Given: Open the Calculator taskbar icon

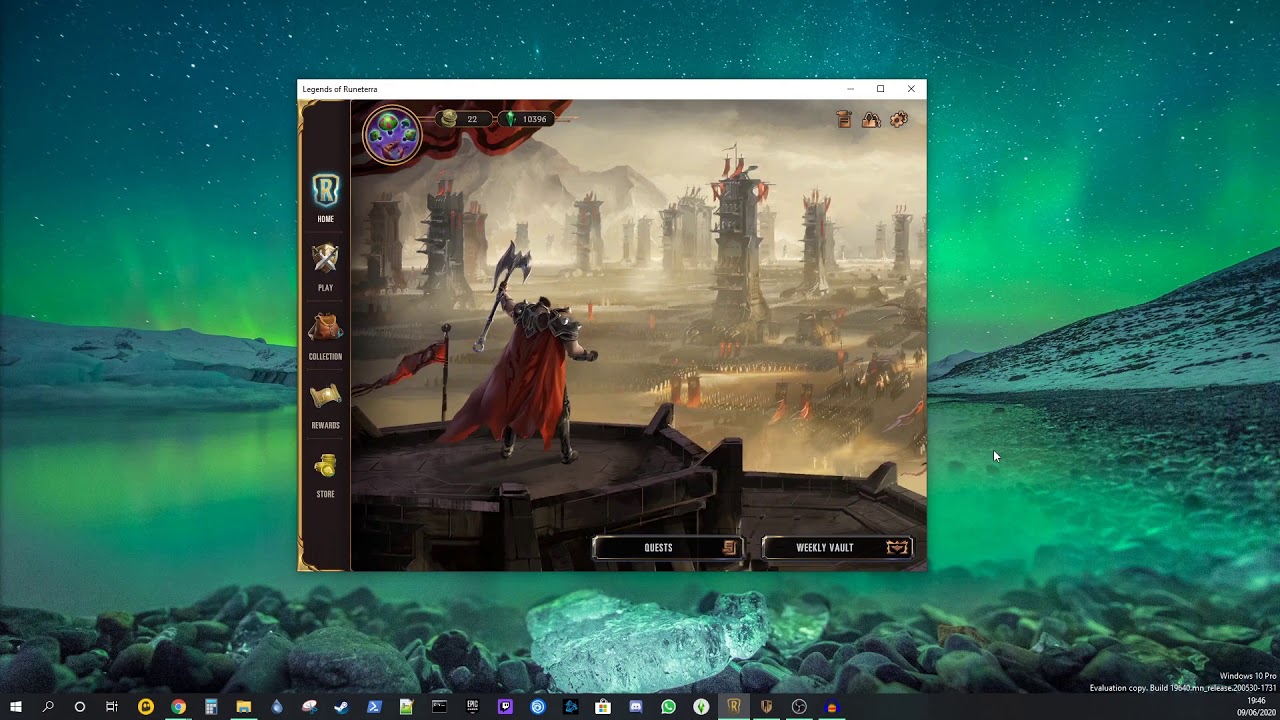Looking at the screenshot, I should 211,707.
